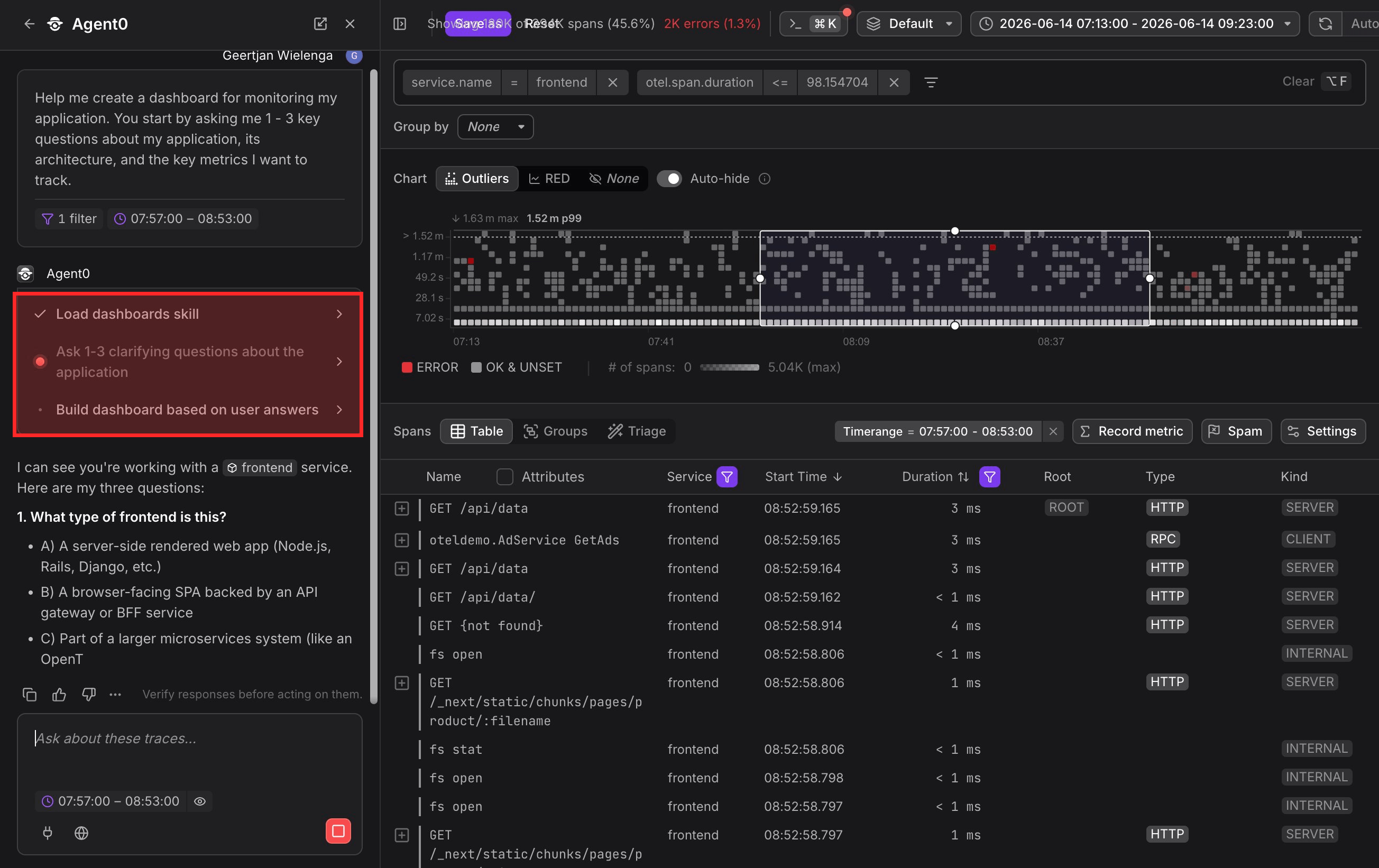Open Agent0 chat in a new window
The image size is (1379, 868).
320,23
